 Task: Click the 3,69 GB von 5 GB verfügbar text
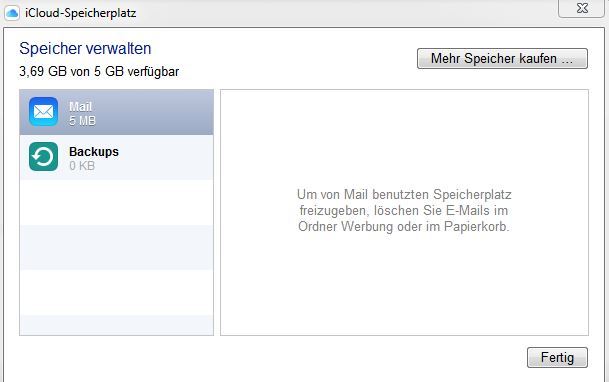(99, 71)
